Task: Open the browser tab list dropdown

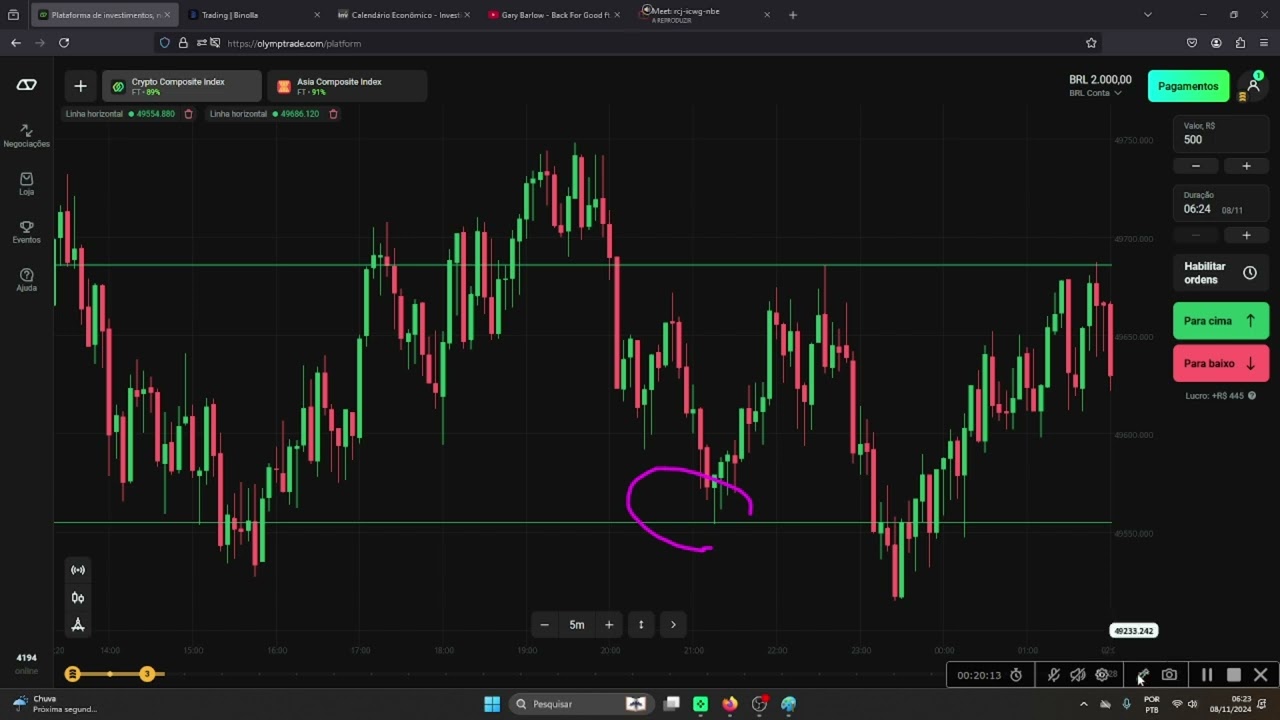Action: 1148,15
